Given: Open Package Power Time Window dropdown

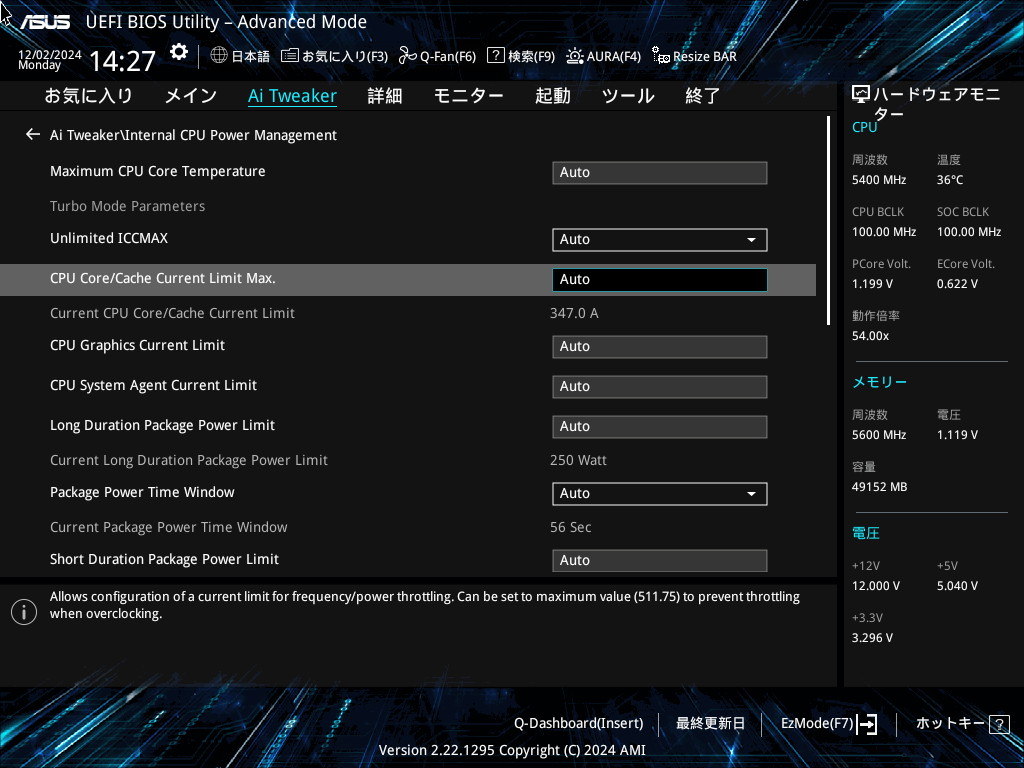Looking at the screenshot, I should (660, 494).
